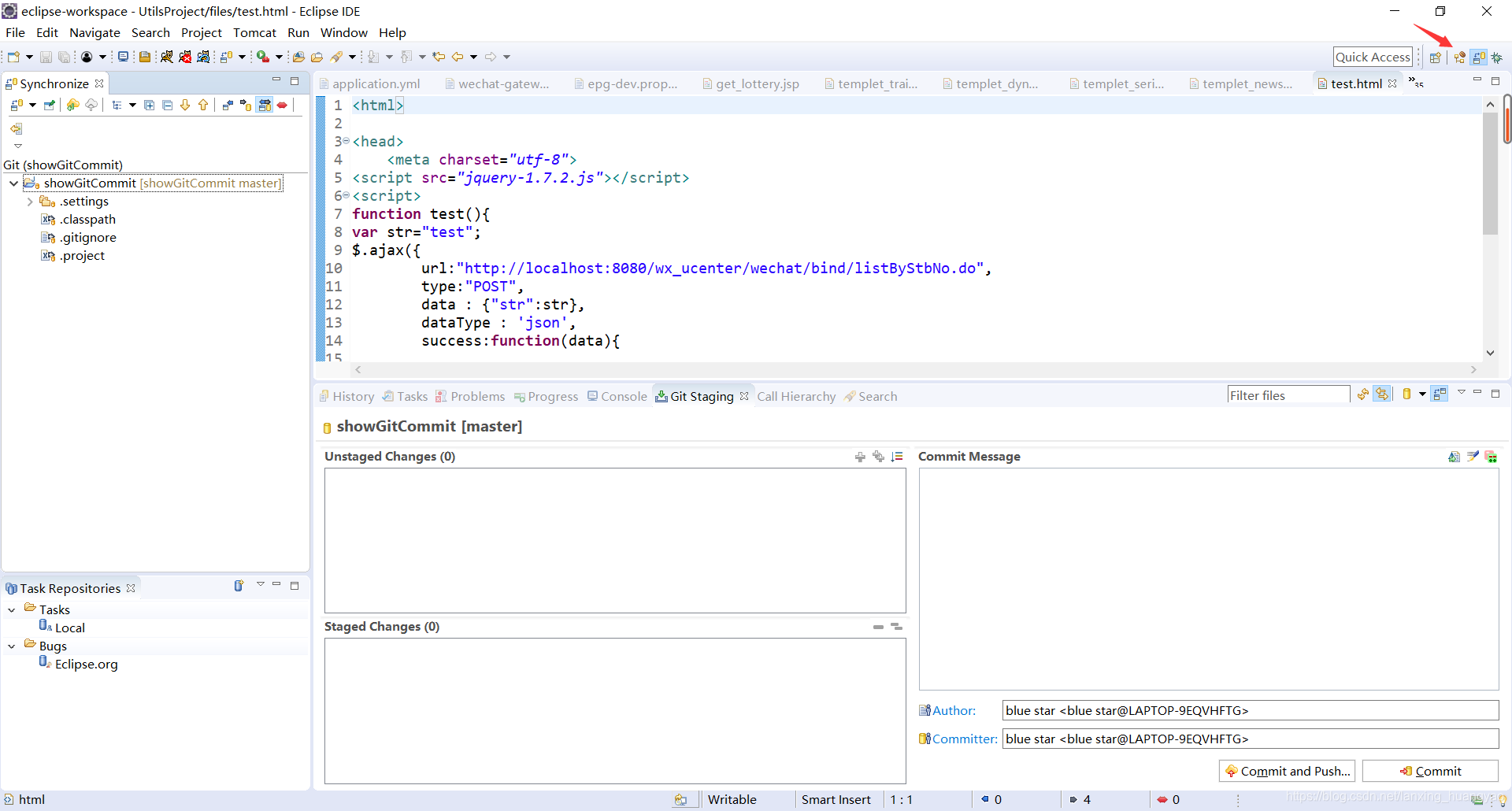Expand the .settings folder node
Screen dimensions: 1512x811
tap(30, 202)
